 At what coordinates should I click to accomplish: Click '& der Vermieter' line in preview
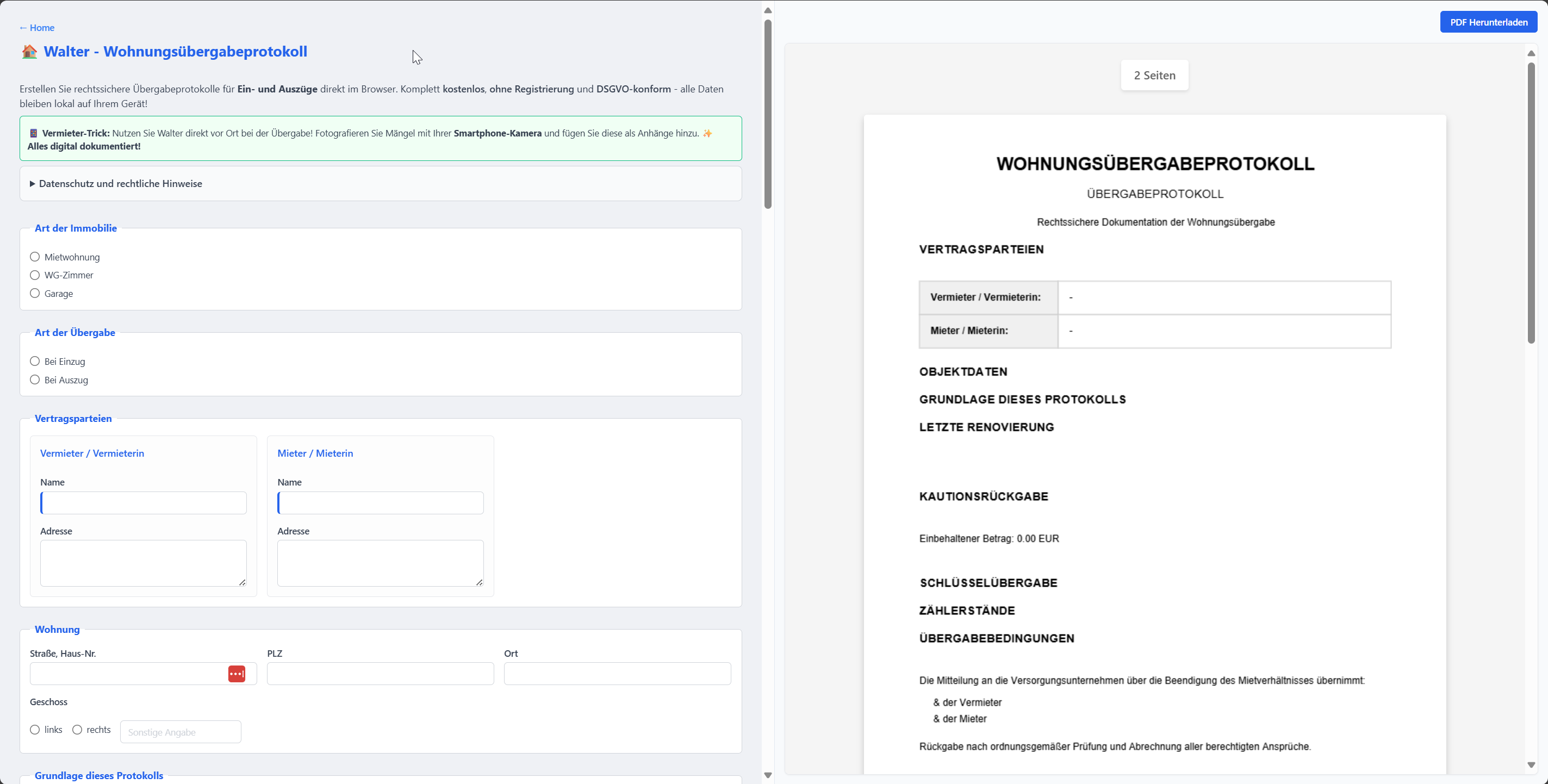[x=967, y=703]
